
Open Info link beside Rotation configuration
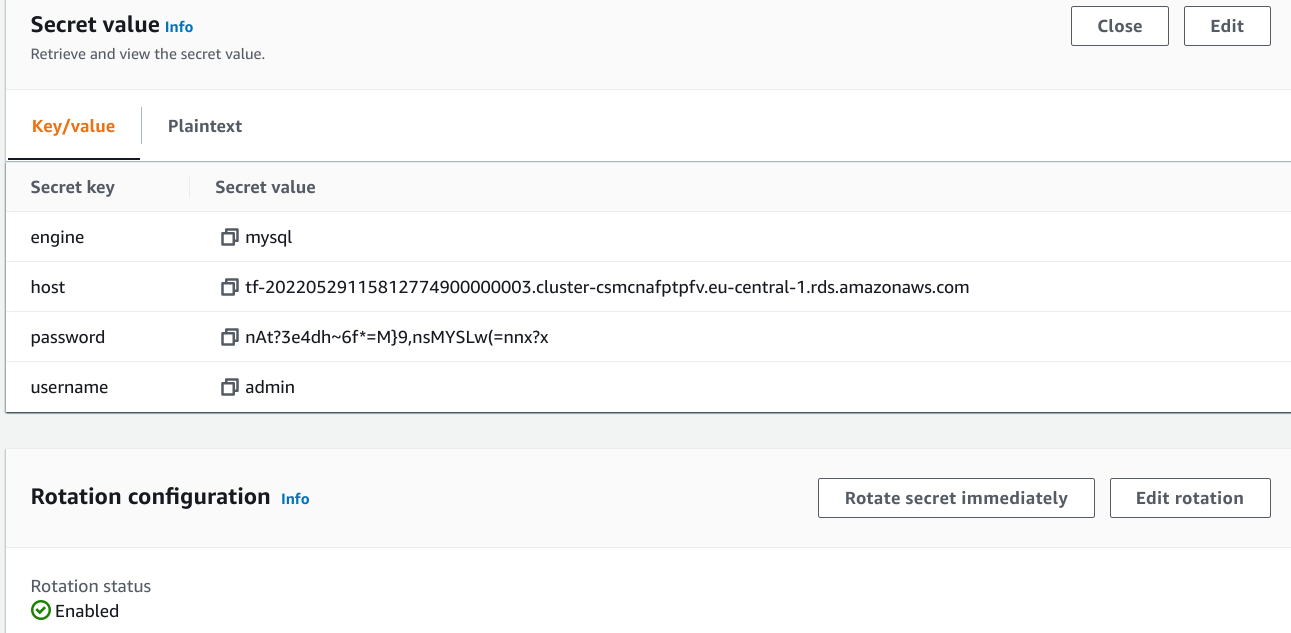tap(295, 498)
